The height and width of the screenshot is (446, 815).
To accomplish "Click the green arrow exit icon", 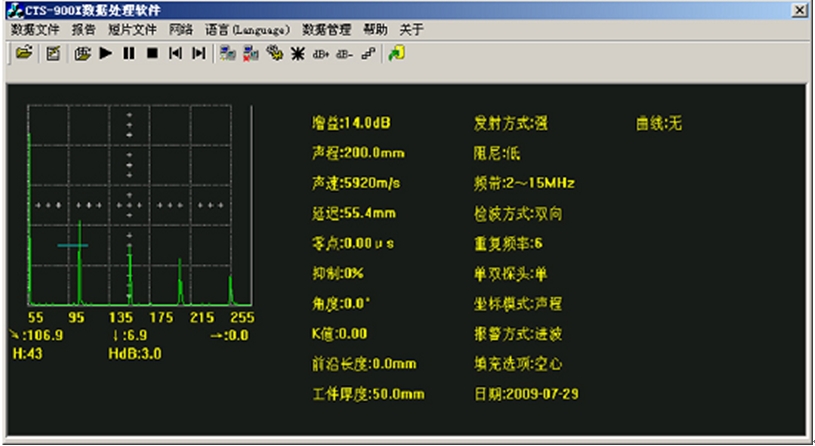I will pos(396,54).
